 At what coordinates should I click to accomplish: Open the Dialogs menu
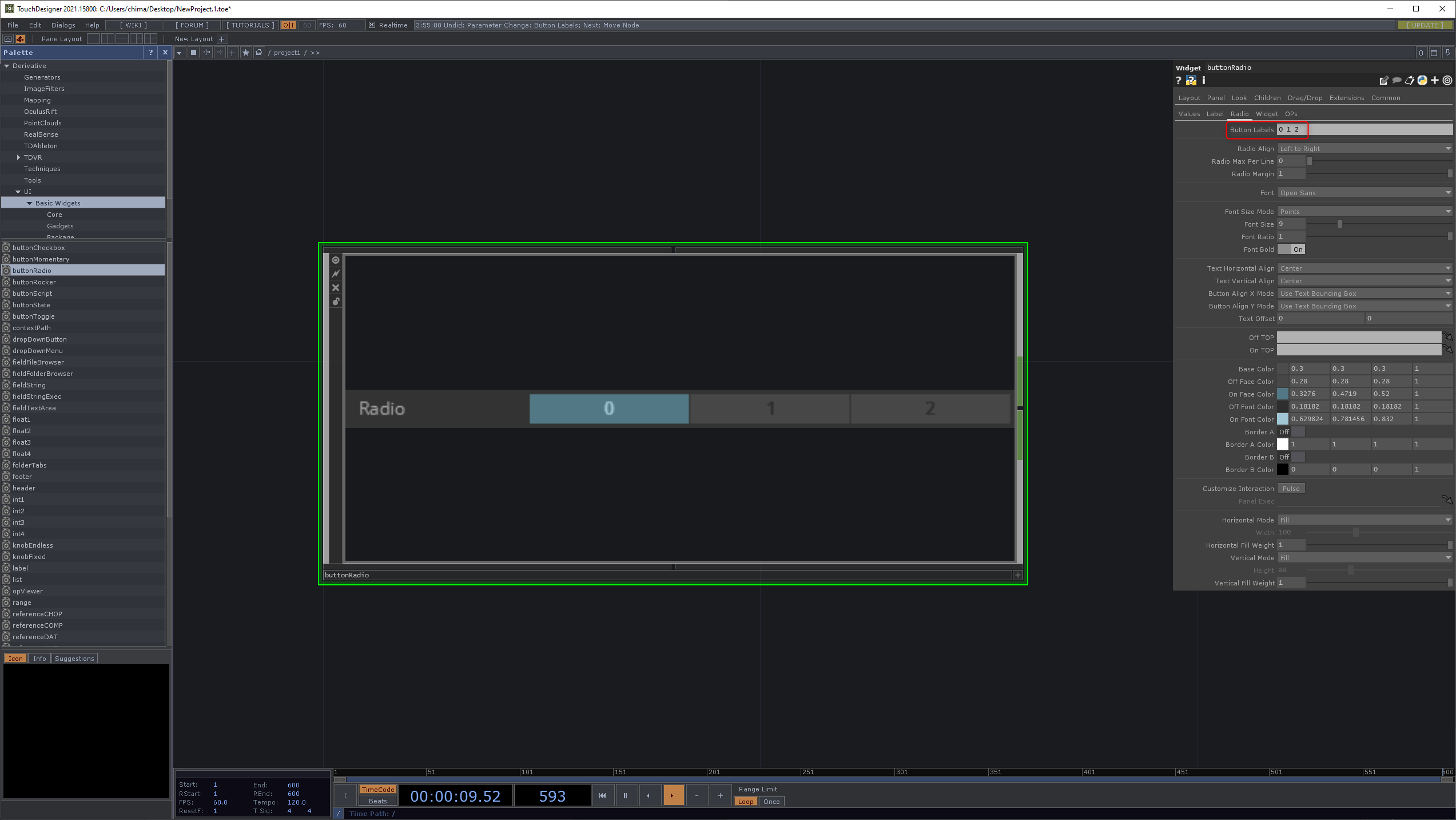63,25
